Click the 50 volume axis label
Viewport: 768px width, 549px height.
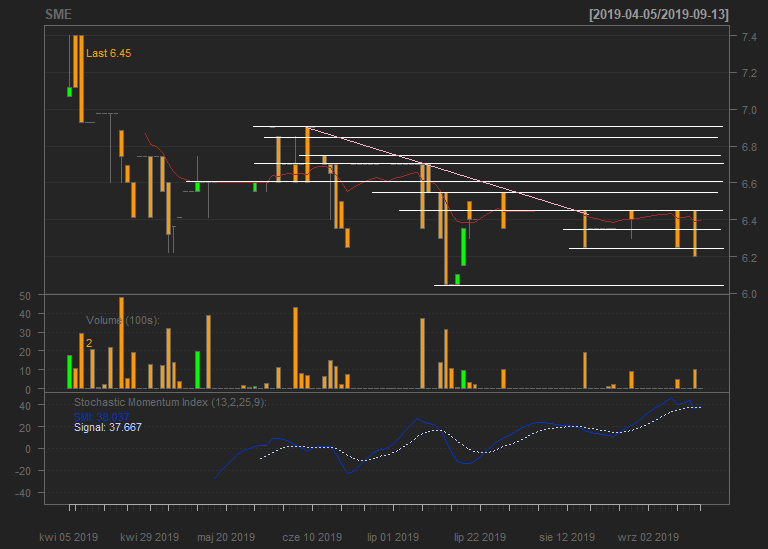[x=25, y=296]
